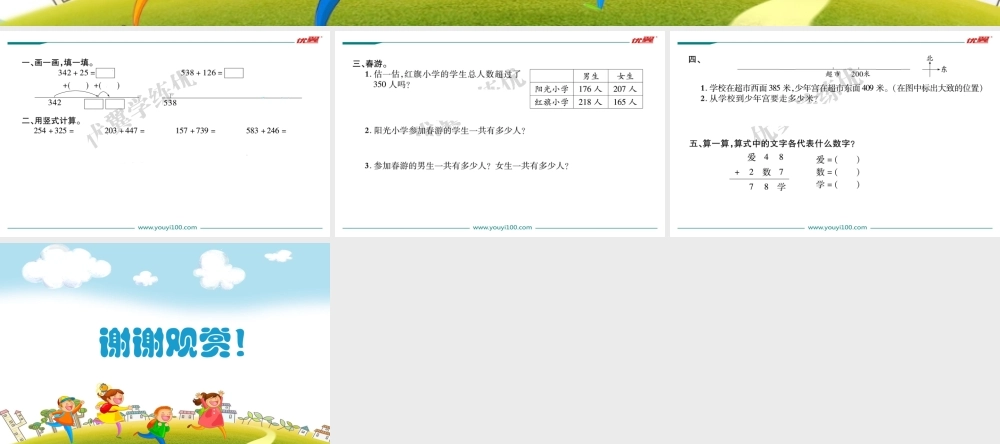Select the 谢谢观赏 ending slide thumbnail
The height and width of the screenshot is (444, 1000).
click(165, 343)
